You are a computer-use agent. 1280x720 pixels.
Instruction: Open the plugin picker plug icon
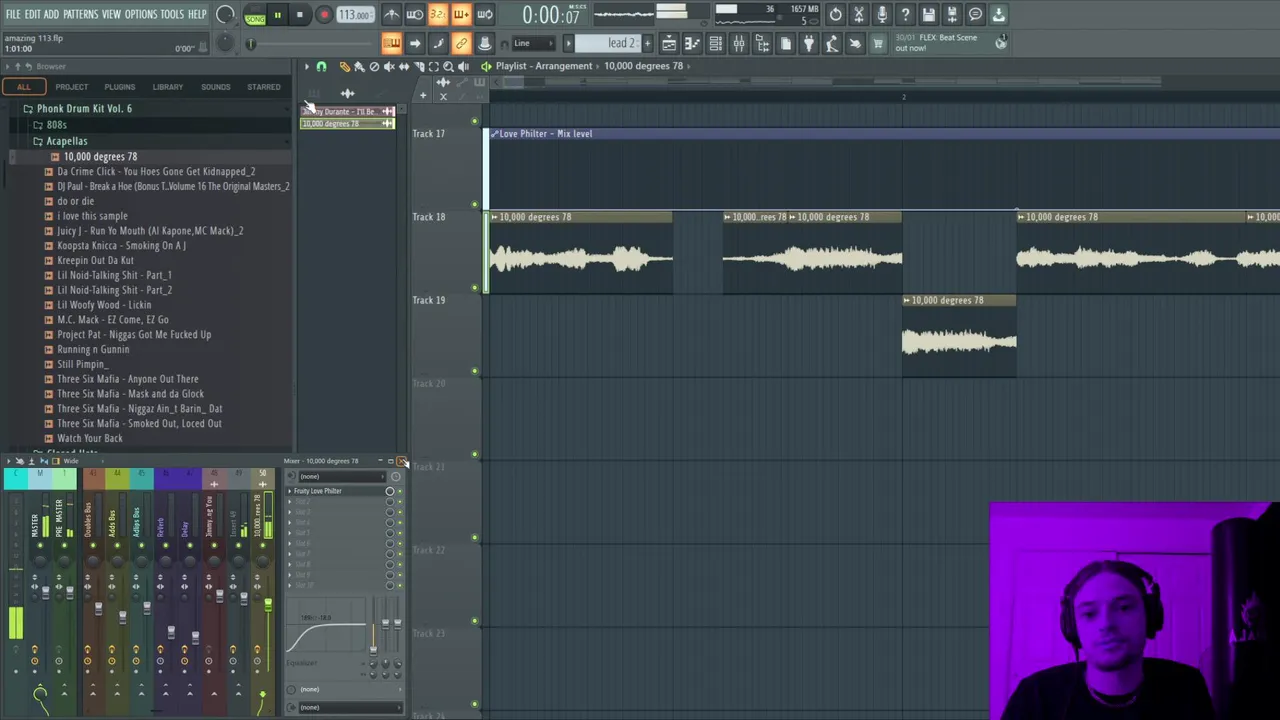point(809,43)
